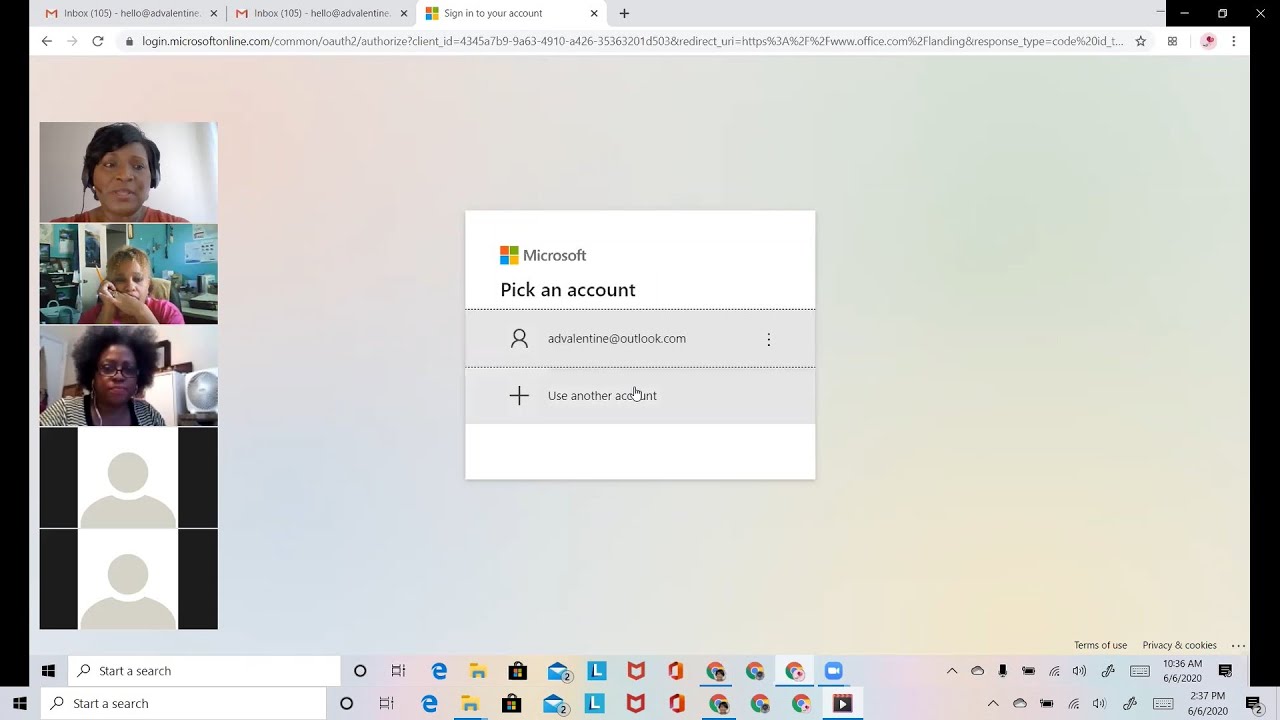
Task: Click the ellipsis next to Privacy & cookies
Action: (1238, 645)
